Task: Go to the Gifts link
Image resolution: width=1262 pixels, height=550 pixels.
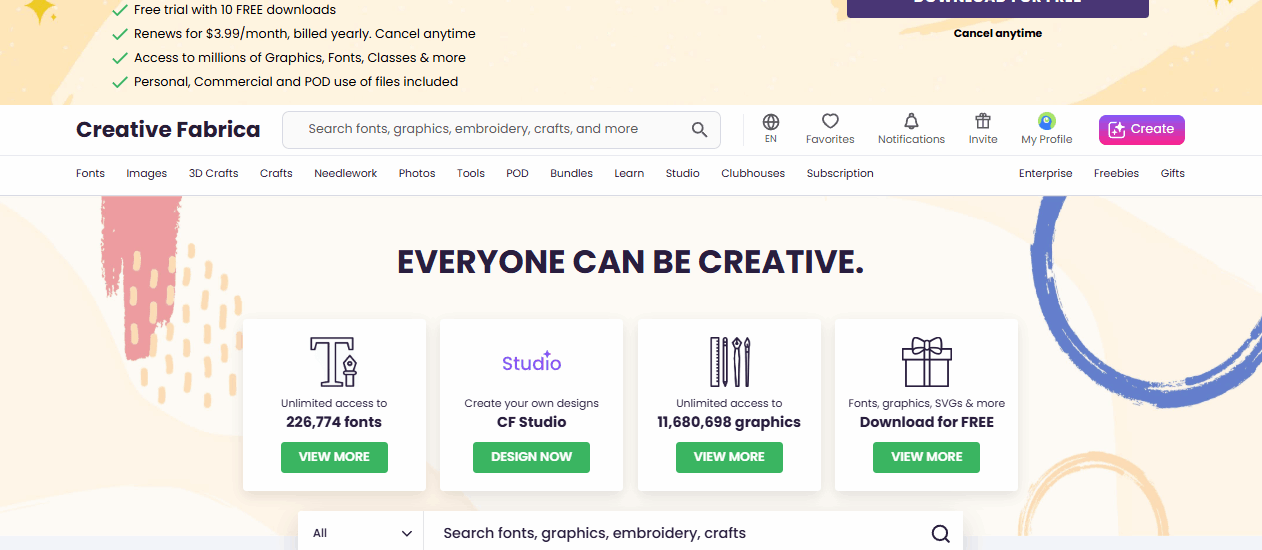Action: 1172,173
